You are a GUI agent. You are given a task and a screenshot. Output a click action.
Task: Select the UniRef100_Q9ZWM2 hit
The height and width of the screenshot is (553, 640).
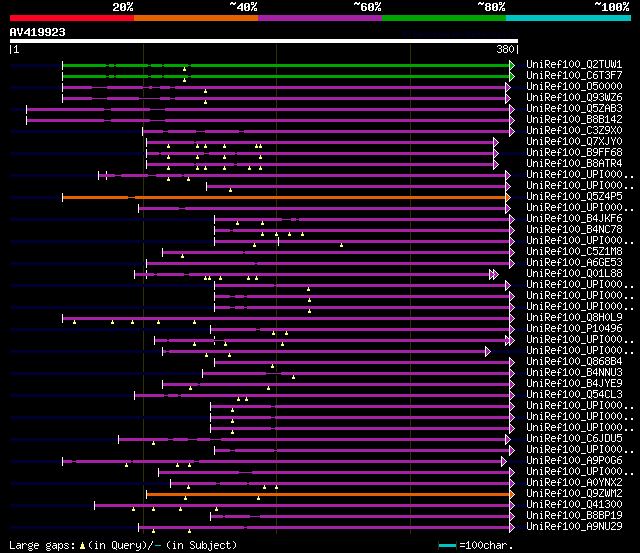pyautogui.click(x=574, y=494)
